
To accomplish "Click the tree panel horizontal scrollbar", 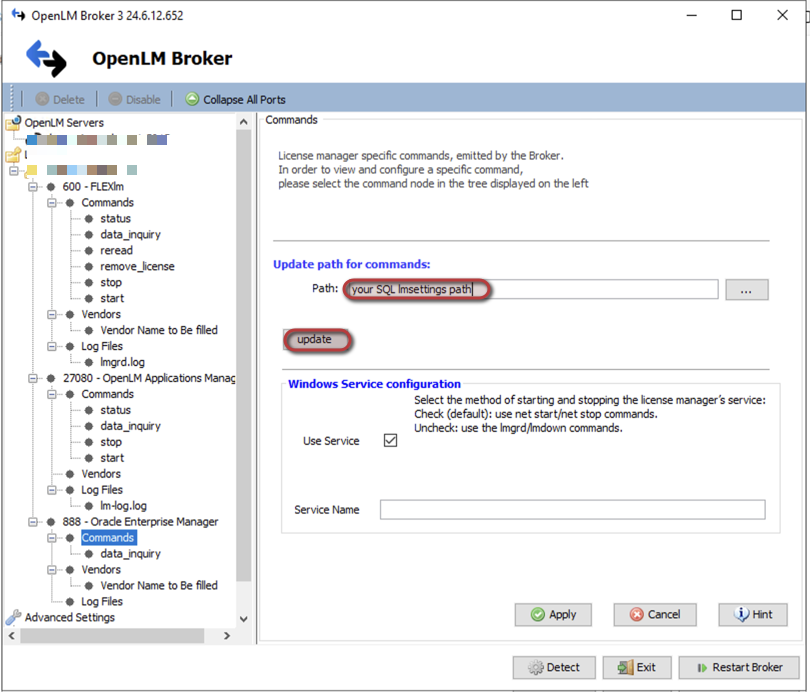I will [x=120, y=635].
